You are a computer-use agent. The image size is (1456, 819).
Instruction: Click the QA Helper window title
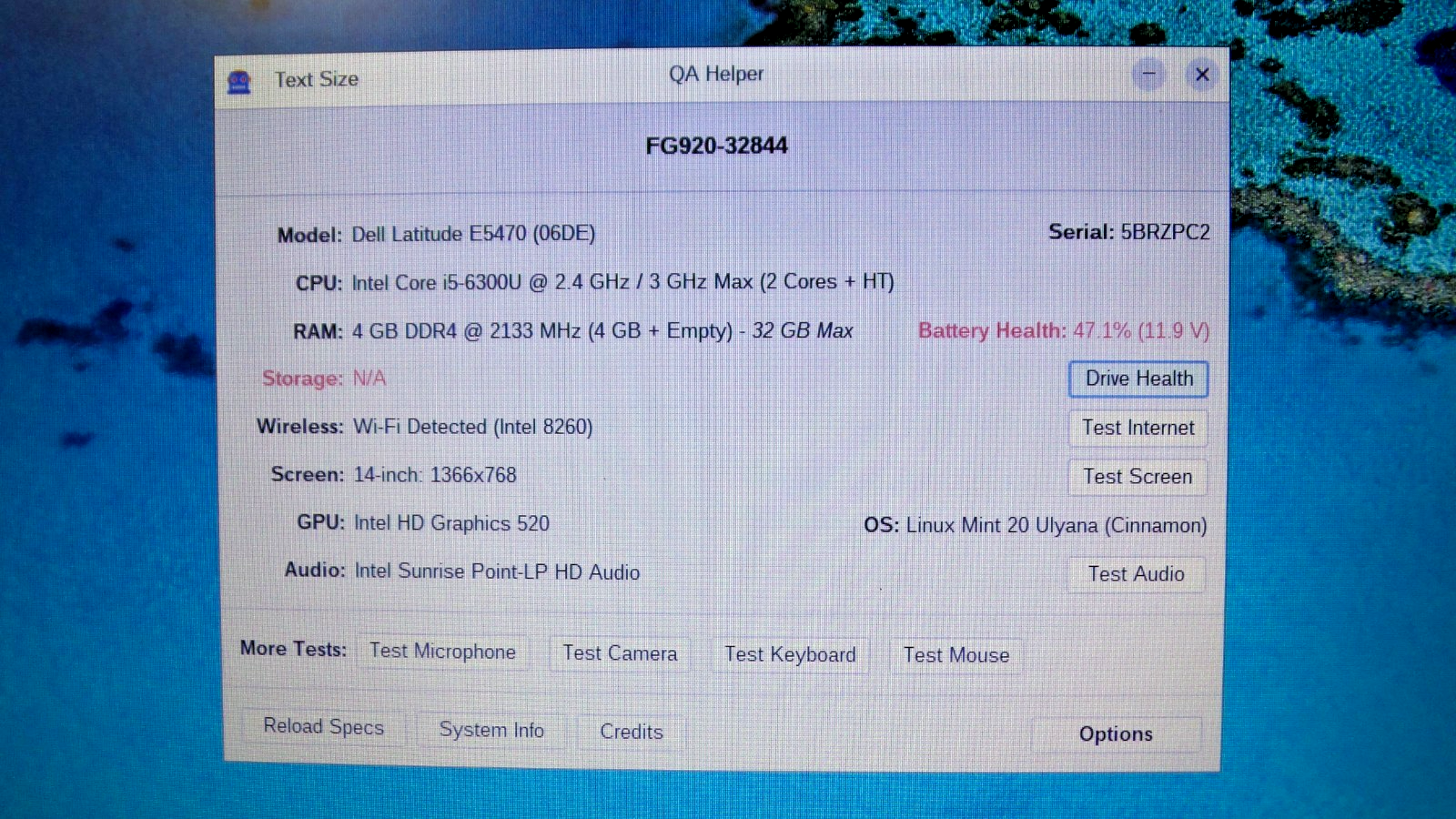click(716, 74)
